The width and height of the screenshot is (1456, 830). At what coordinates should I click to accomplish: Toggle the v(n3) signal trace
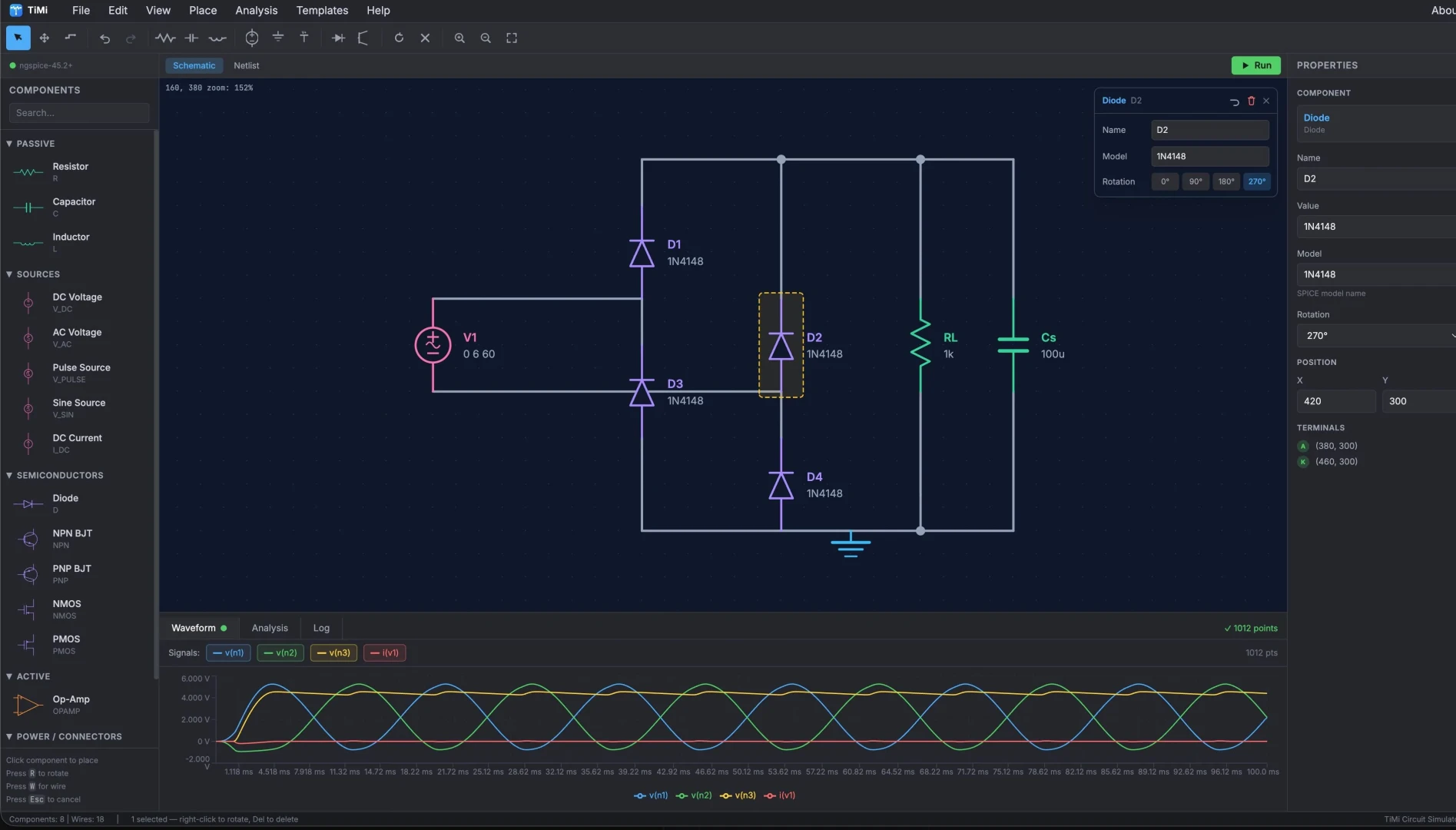333,652
